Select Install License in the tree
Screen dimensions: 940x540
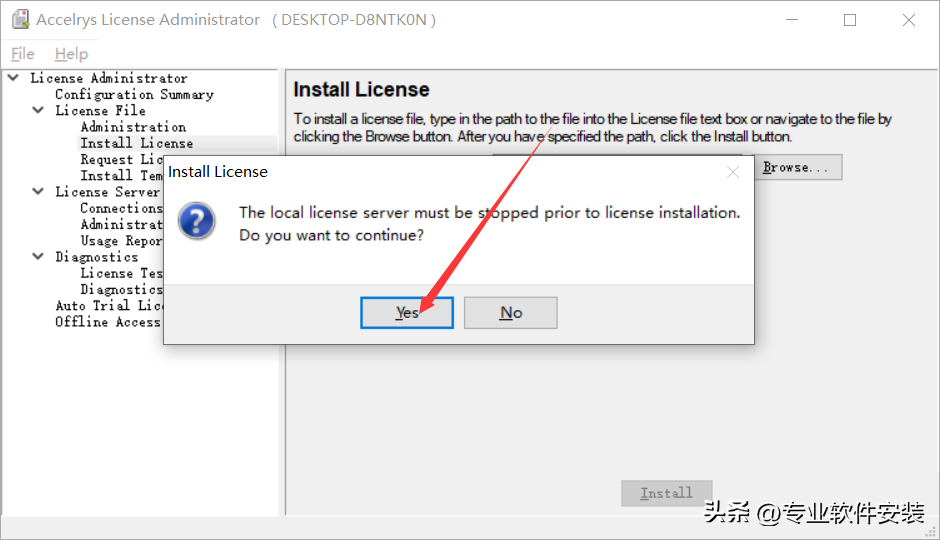tap(137, 143)
